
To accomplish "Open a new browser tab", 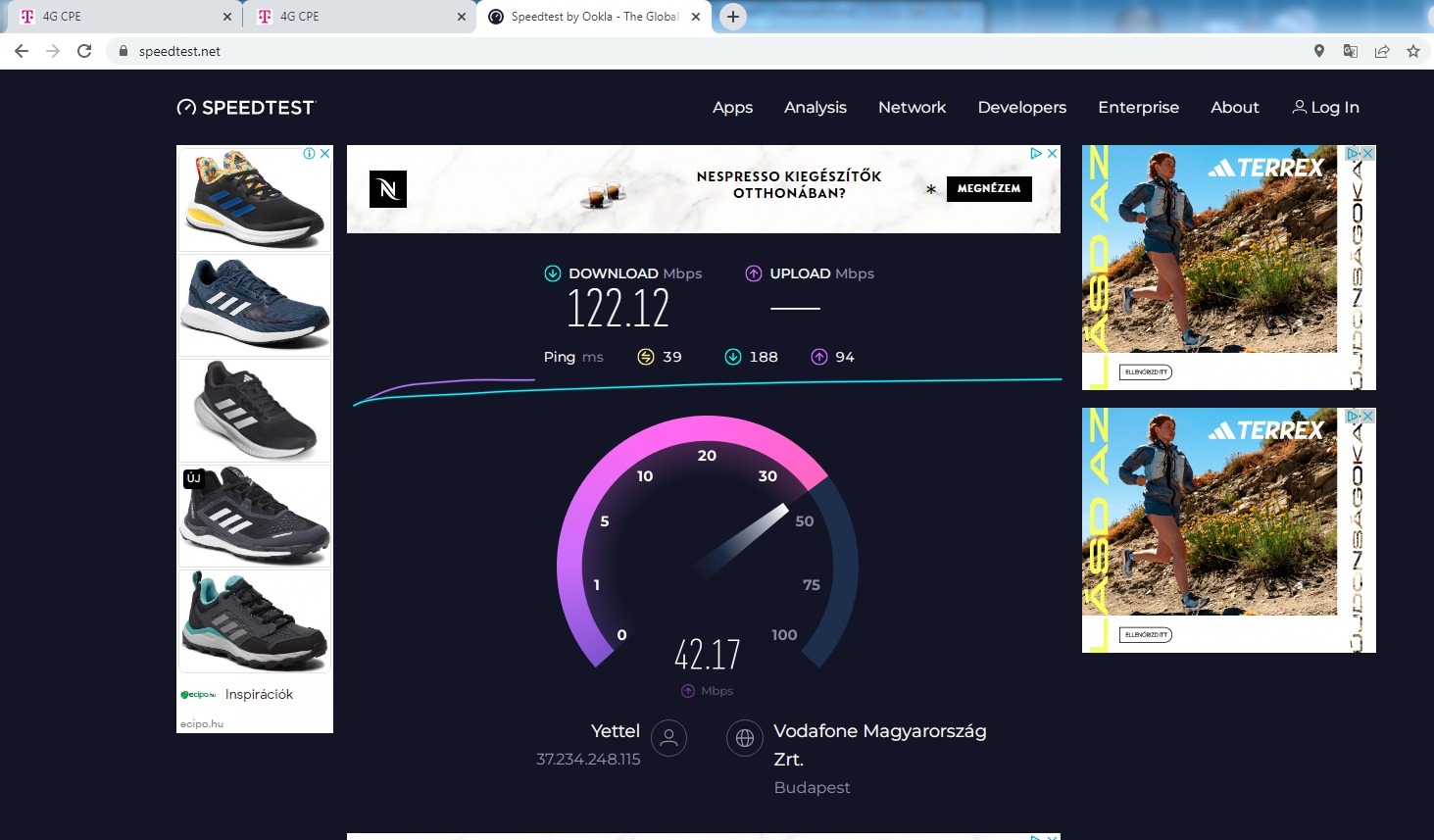I will pyautogui.click(x=733, y=17).
